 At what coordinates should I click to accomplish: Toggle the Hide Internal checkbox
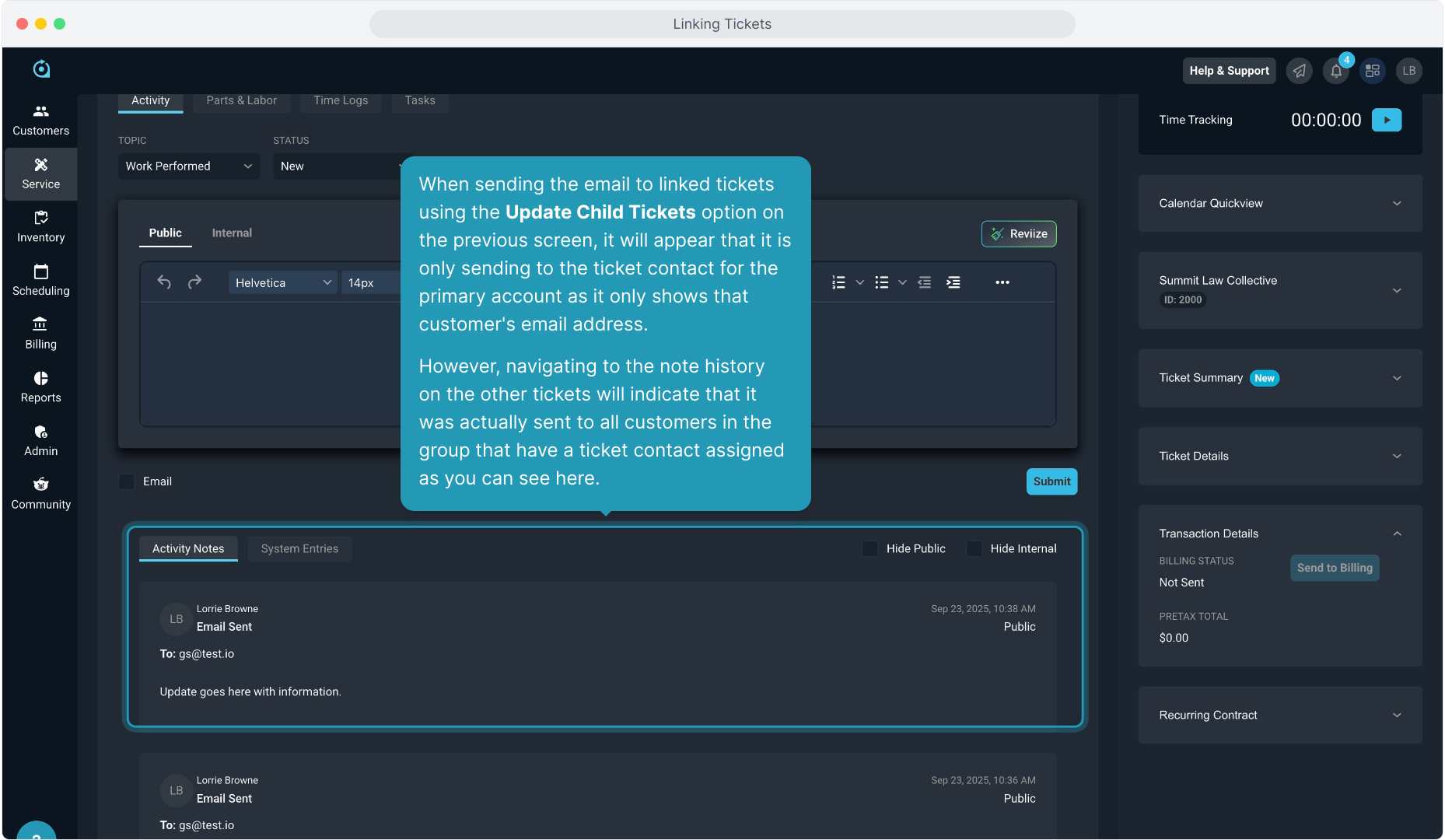coord(974,548)
